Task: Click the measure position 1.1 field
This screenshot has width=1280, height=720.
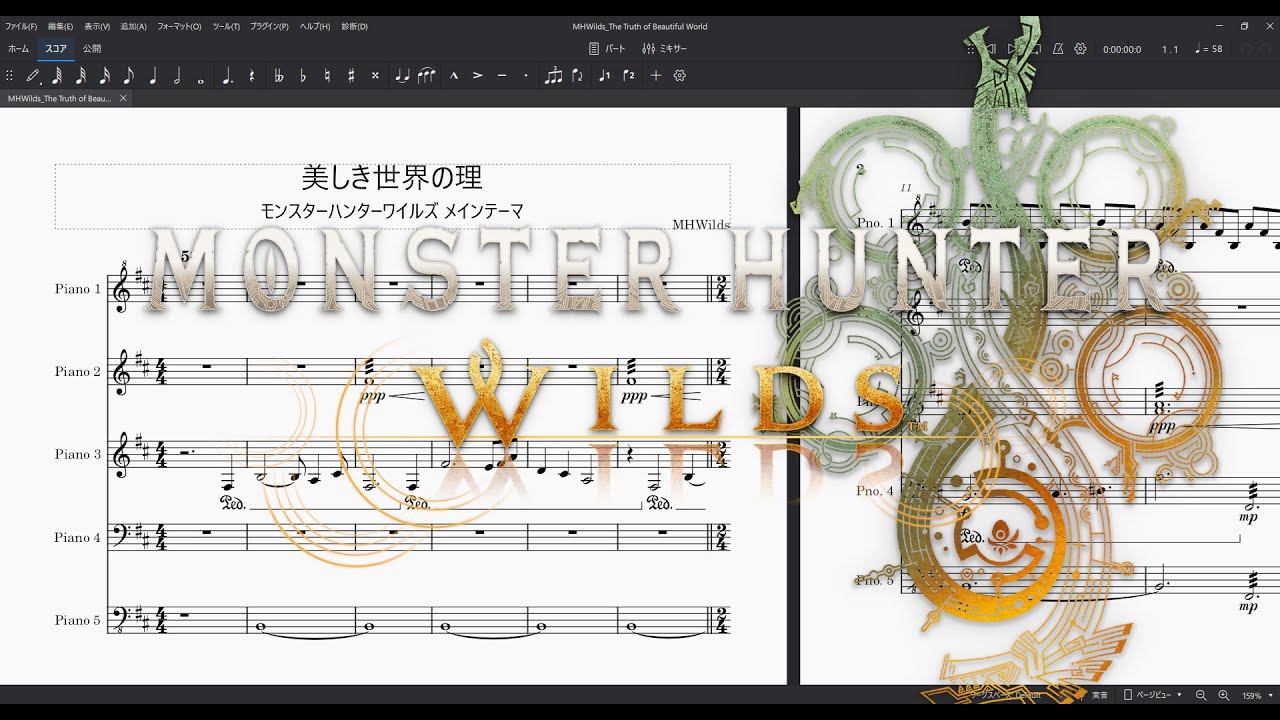Action: [1170, 49]
